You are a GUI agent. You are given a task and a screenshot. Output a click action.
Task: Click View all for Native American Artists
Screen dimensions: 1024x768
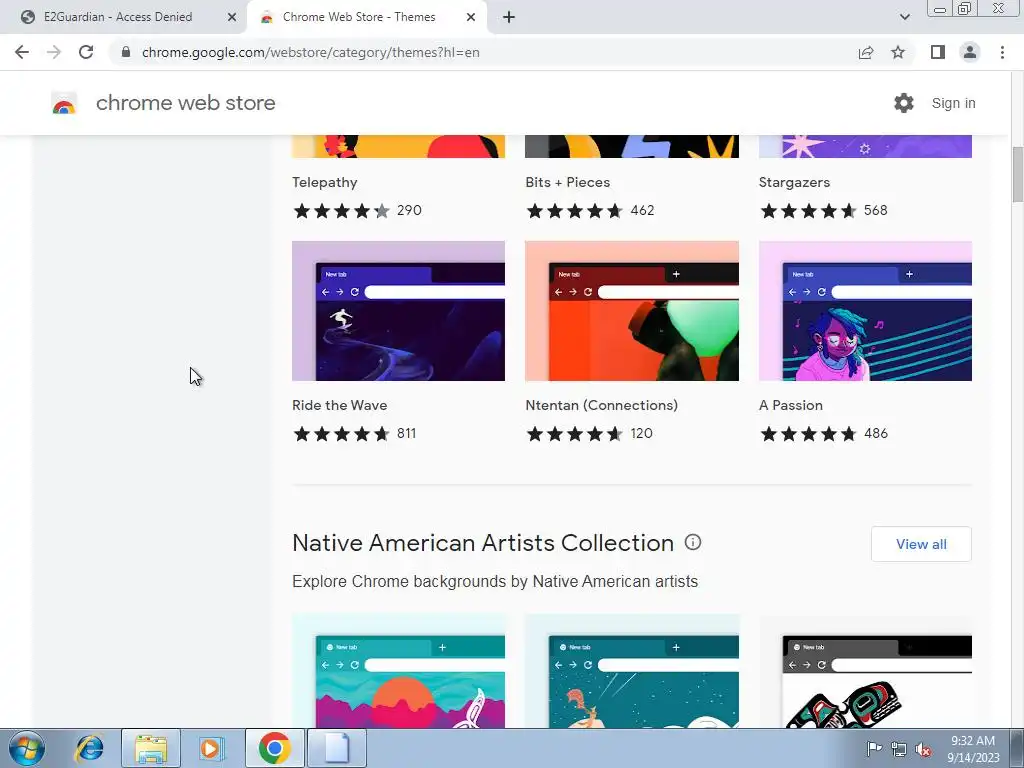click(x=921, y=544)
